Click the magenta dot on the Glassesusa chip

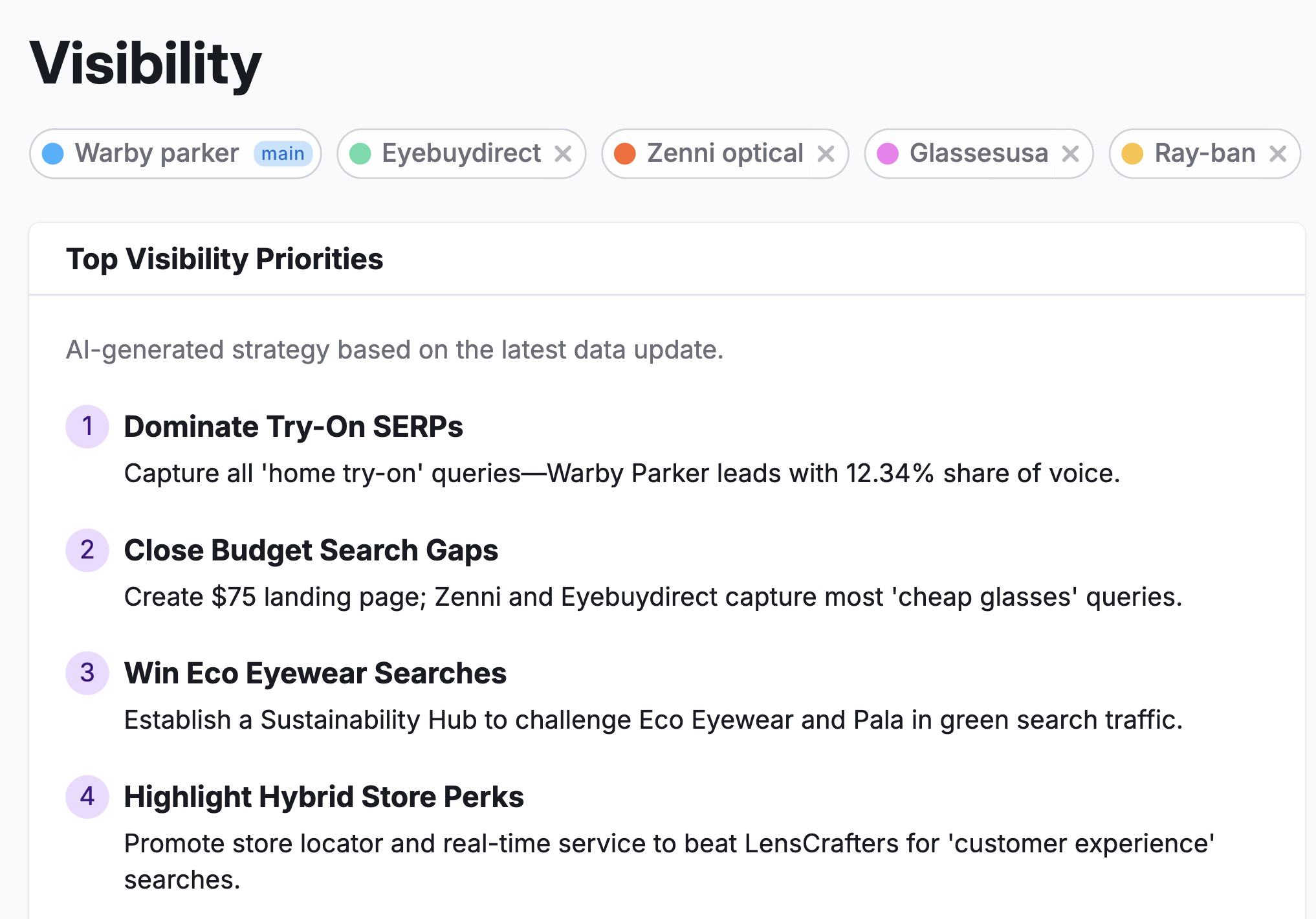click(x=888, y=153)
